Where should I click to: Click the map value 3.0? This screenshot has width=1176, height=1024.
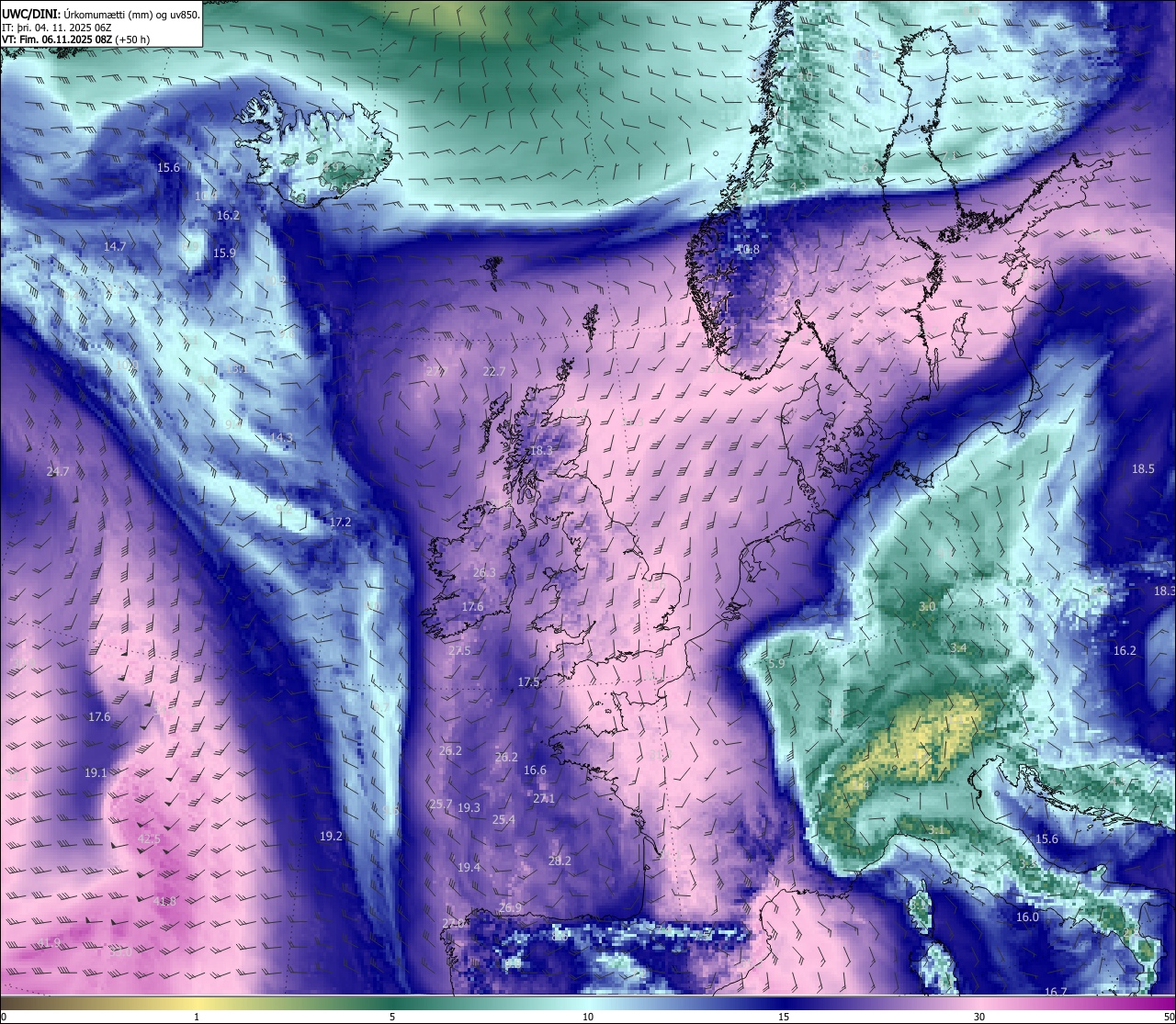pyautogui.click(x=927, y=606)
